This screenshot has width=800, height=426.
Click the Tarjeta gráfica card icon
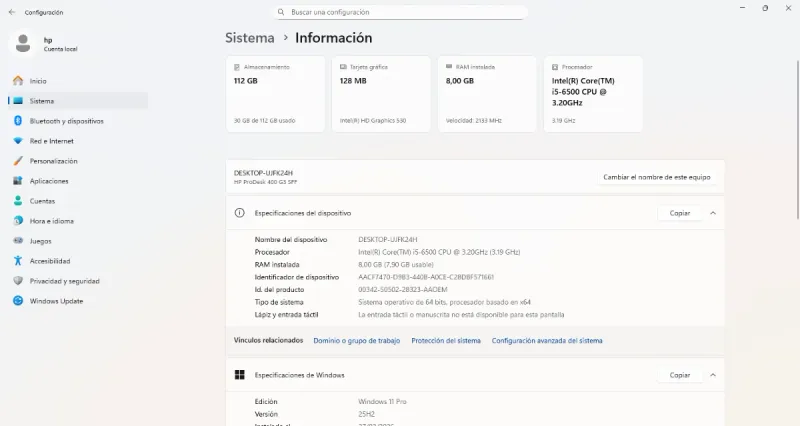pyautogui.click(x=343, y=67)
